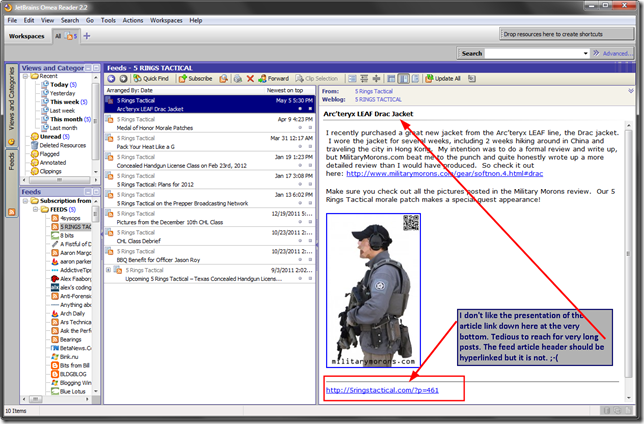
Task: Collapse the Recent folder in views tree
Action: (x=25, y=76)
